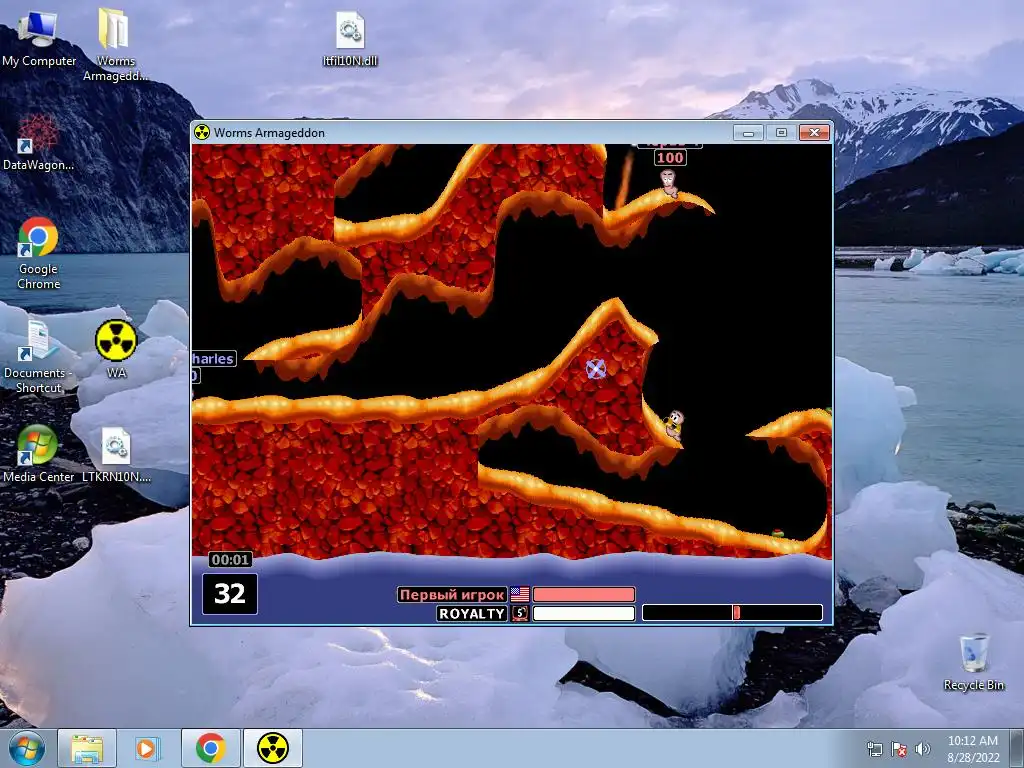The width and height of the screenshot is (1024, 768).
Task: Close the Worms Armageddon window
Action: tap(814, 133)
